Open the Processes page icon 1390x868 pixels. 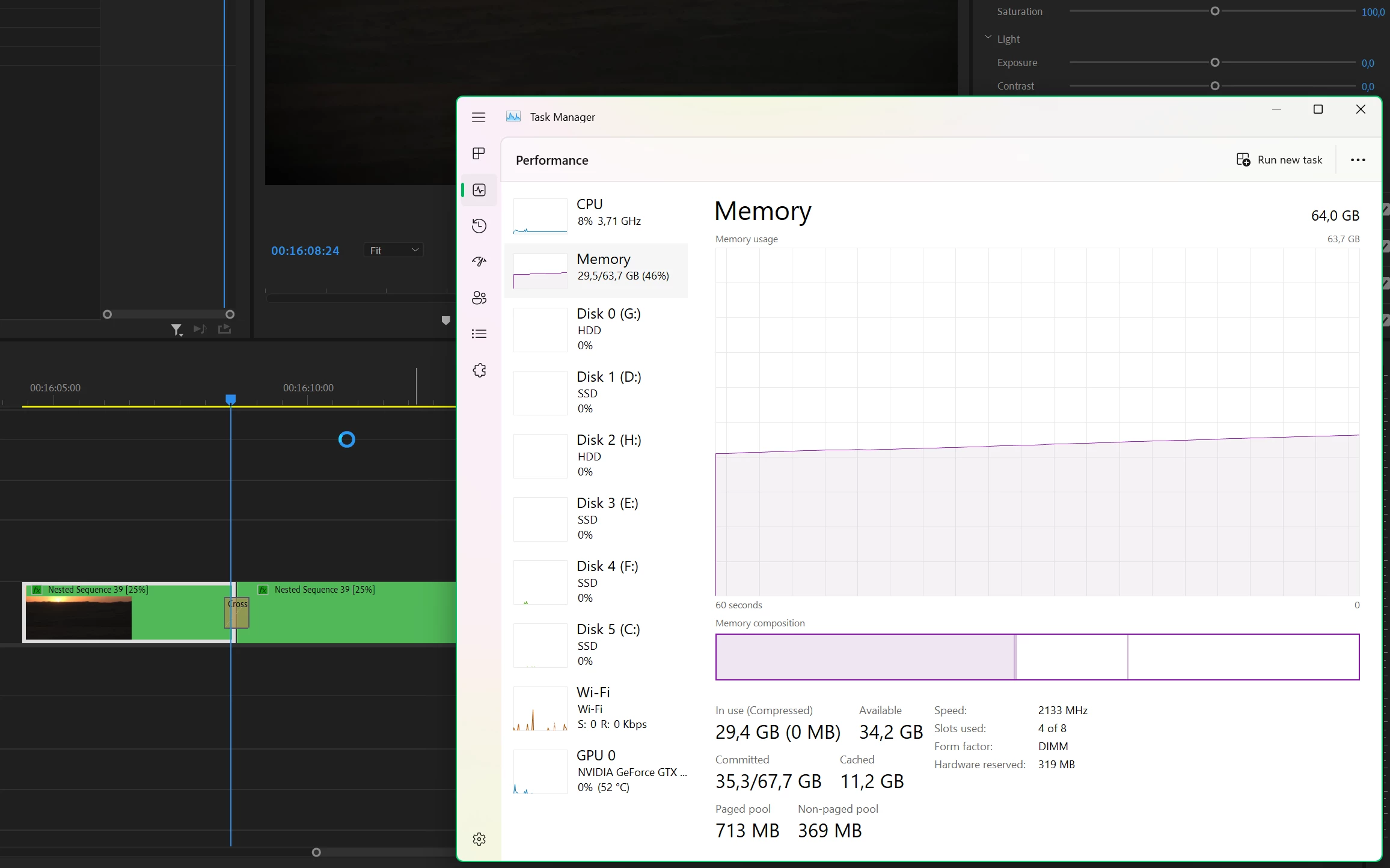[479, 154]
